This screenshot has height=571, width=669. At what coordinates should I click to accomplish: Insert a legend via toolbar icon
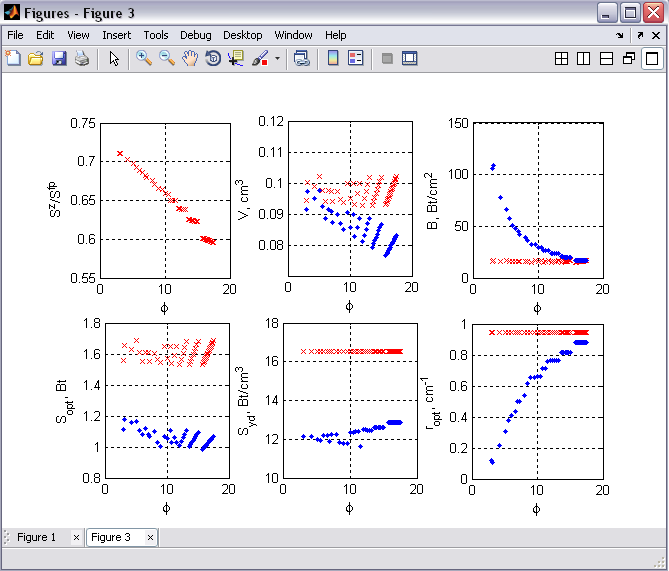(355, 58)
